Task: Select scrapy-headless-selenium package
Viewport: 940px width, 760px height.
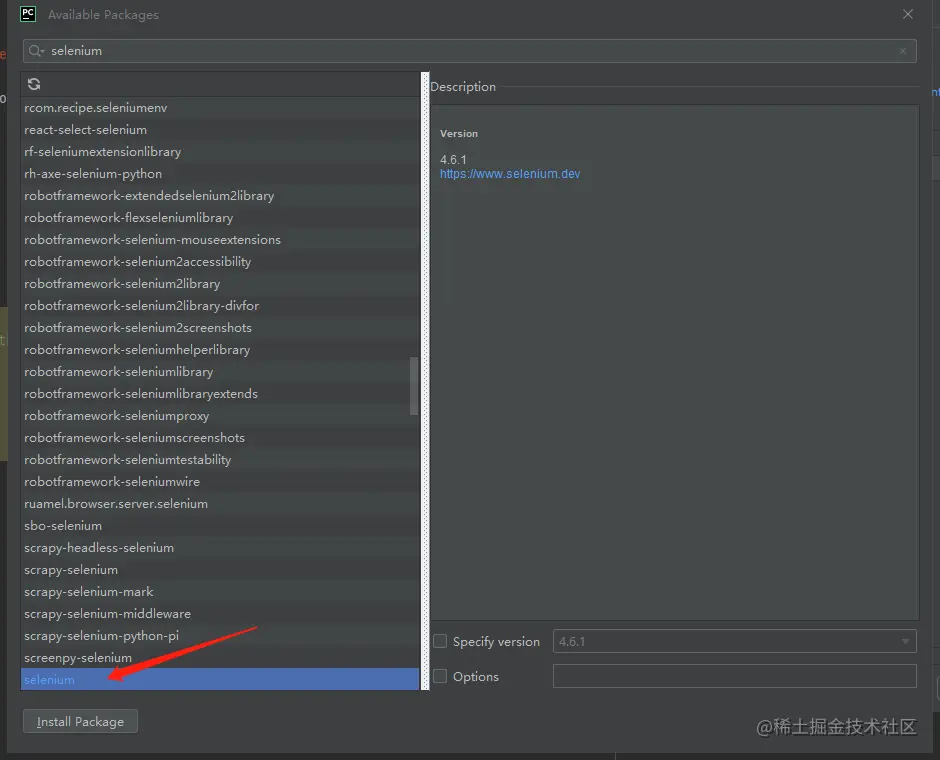Action: 220,548
